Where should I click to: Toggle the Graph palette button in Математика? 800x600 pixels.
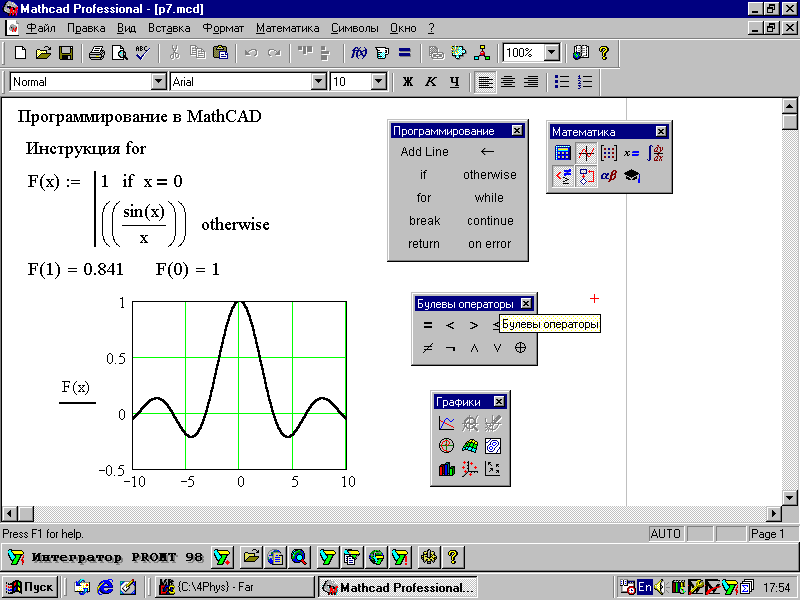[x=586, y=153]
